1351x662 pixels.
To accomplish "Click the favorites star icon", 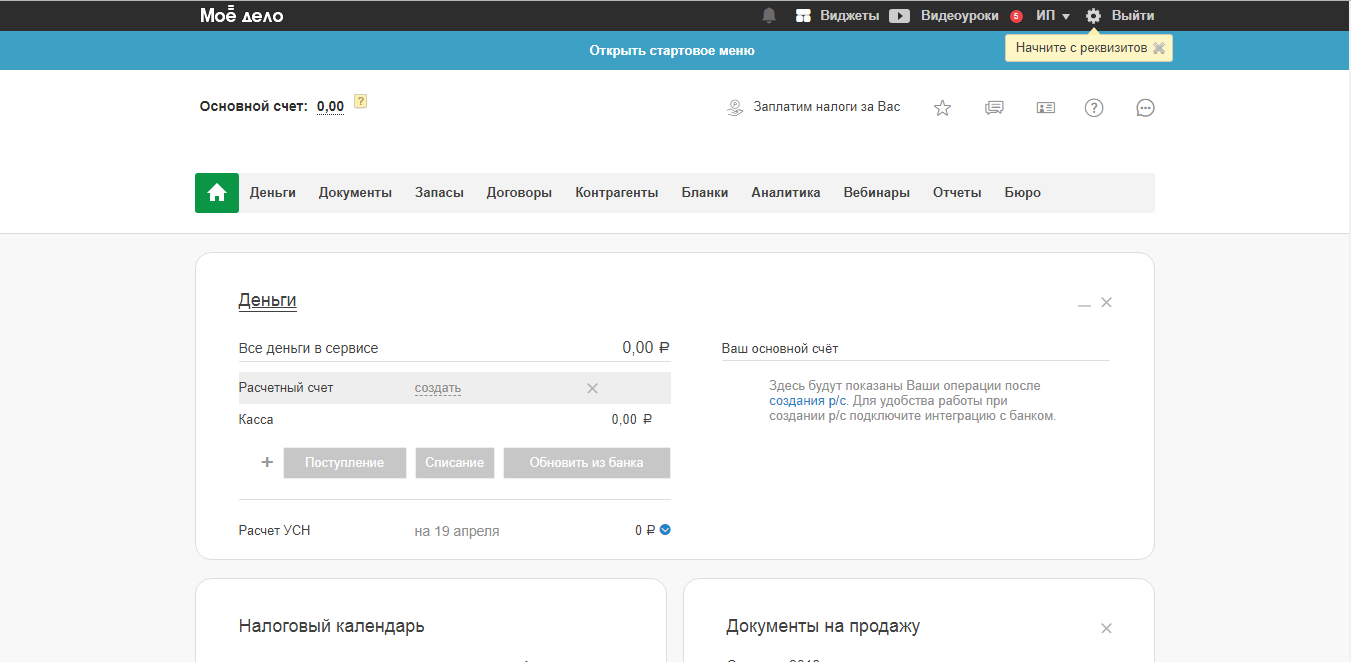I will coord(942,107).
